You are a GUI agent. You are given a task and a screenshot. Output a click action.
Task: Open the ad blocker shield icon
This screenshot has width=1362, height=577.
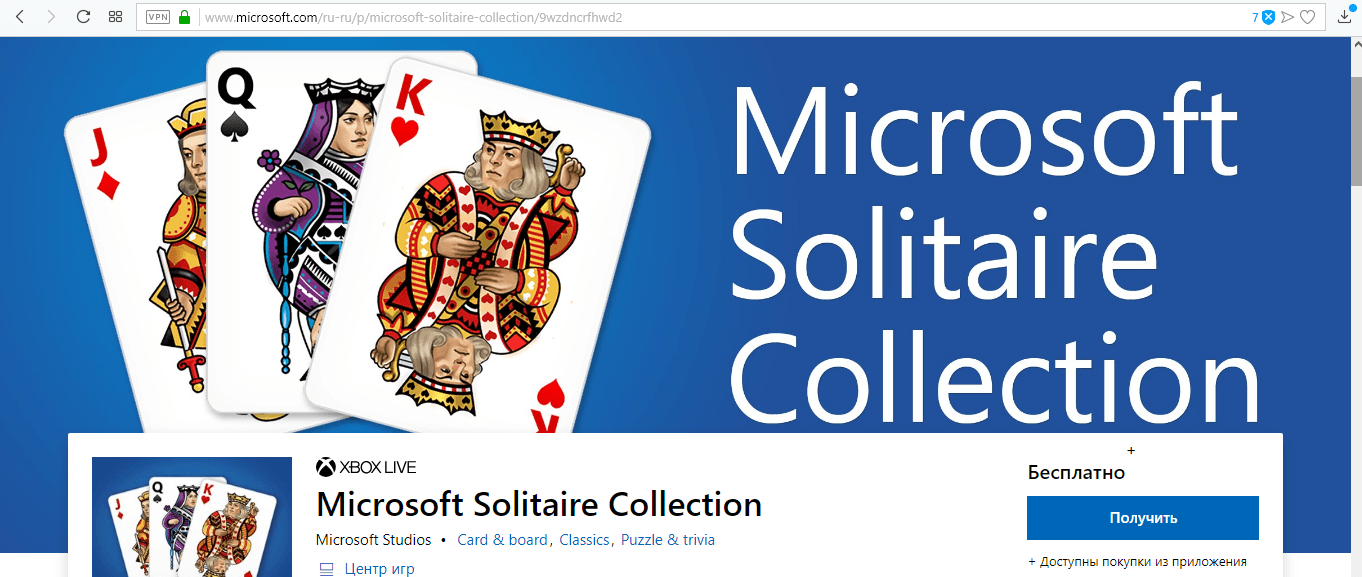point(1268,17)
